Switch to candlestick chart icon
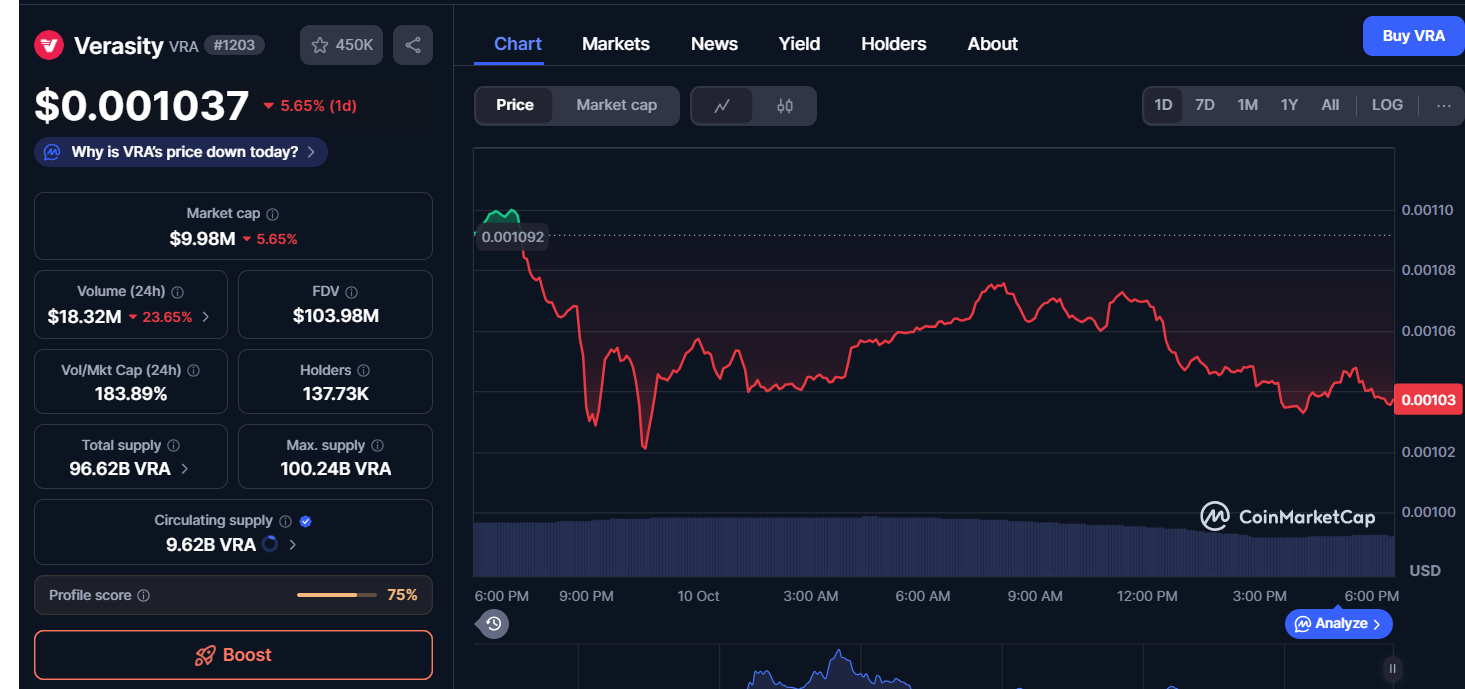1465x689 pixels. 785,106
